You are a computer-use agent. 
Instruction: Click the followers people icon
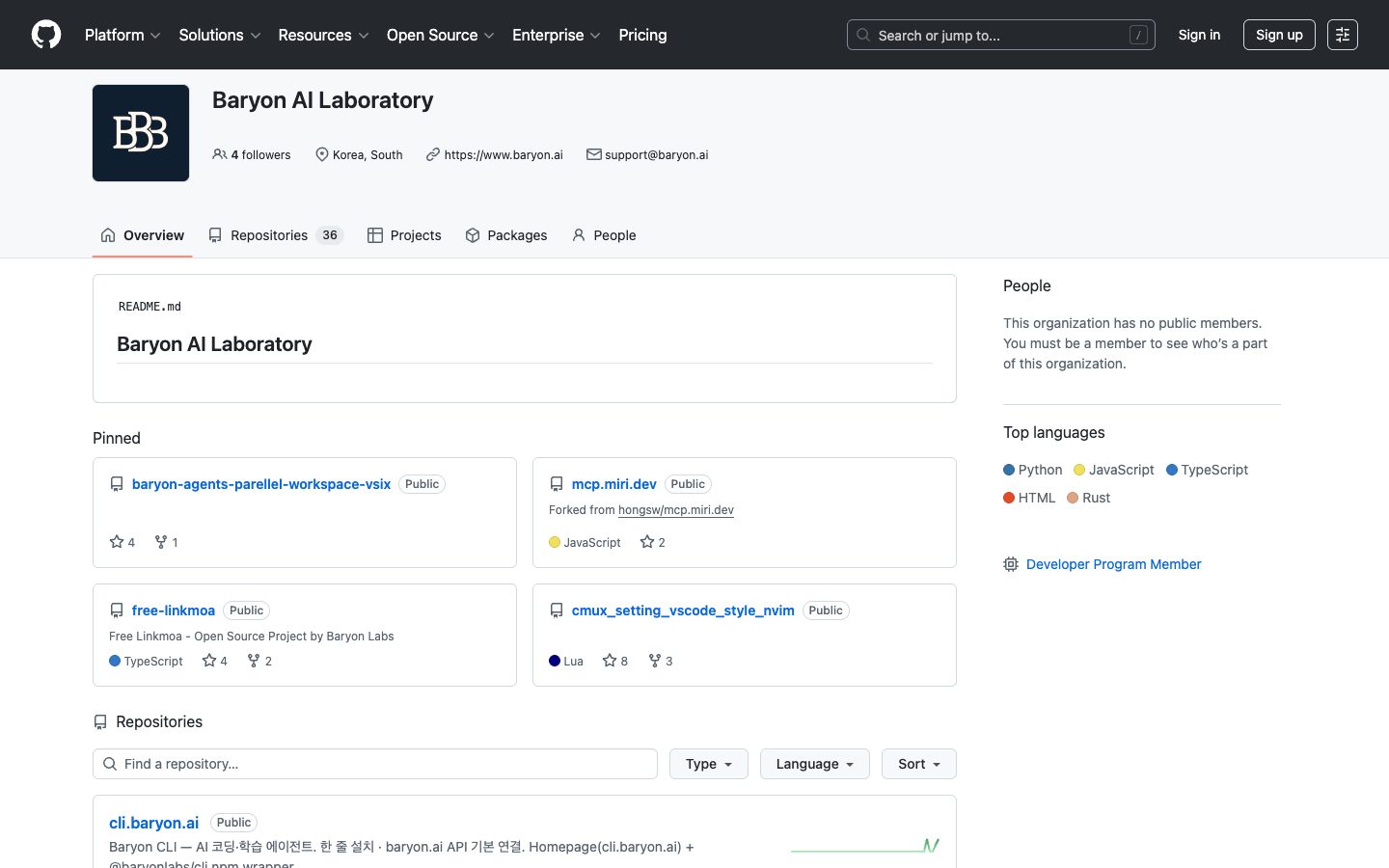(220, 154)
